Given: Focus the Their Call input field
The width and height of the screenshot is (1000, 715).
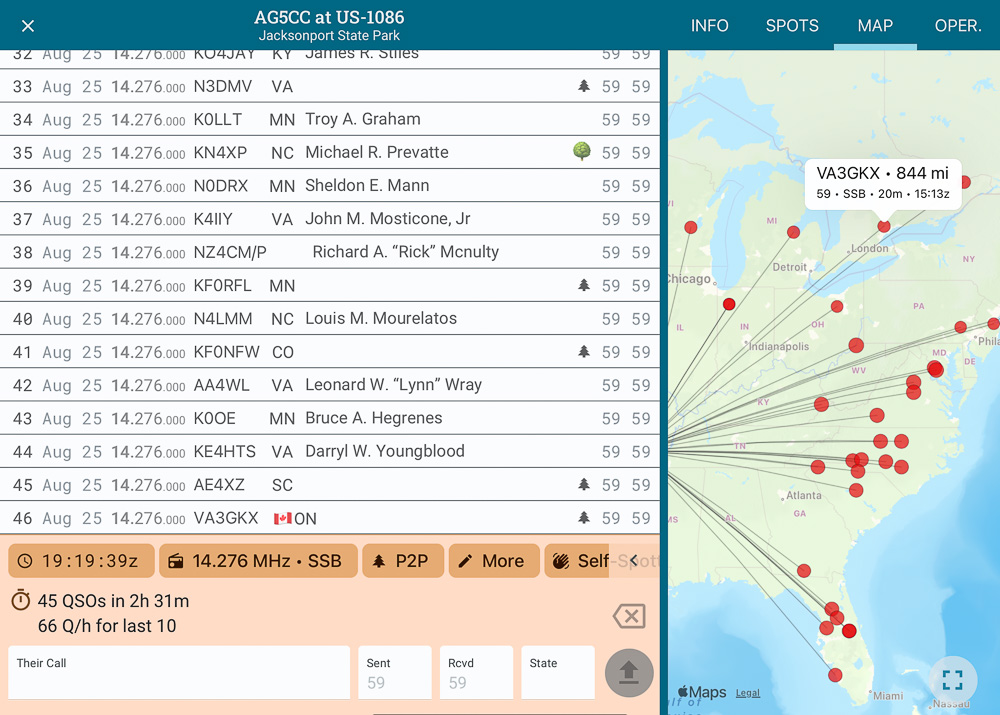Looking at the screenshot, I should pyautogui.click(x=179, y=673).
